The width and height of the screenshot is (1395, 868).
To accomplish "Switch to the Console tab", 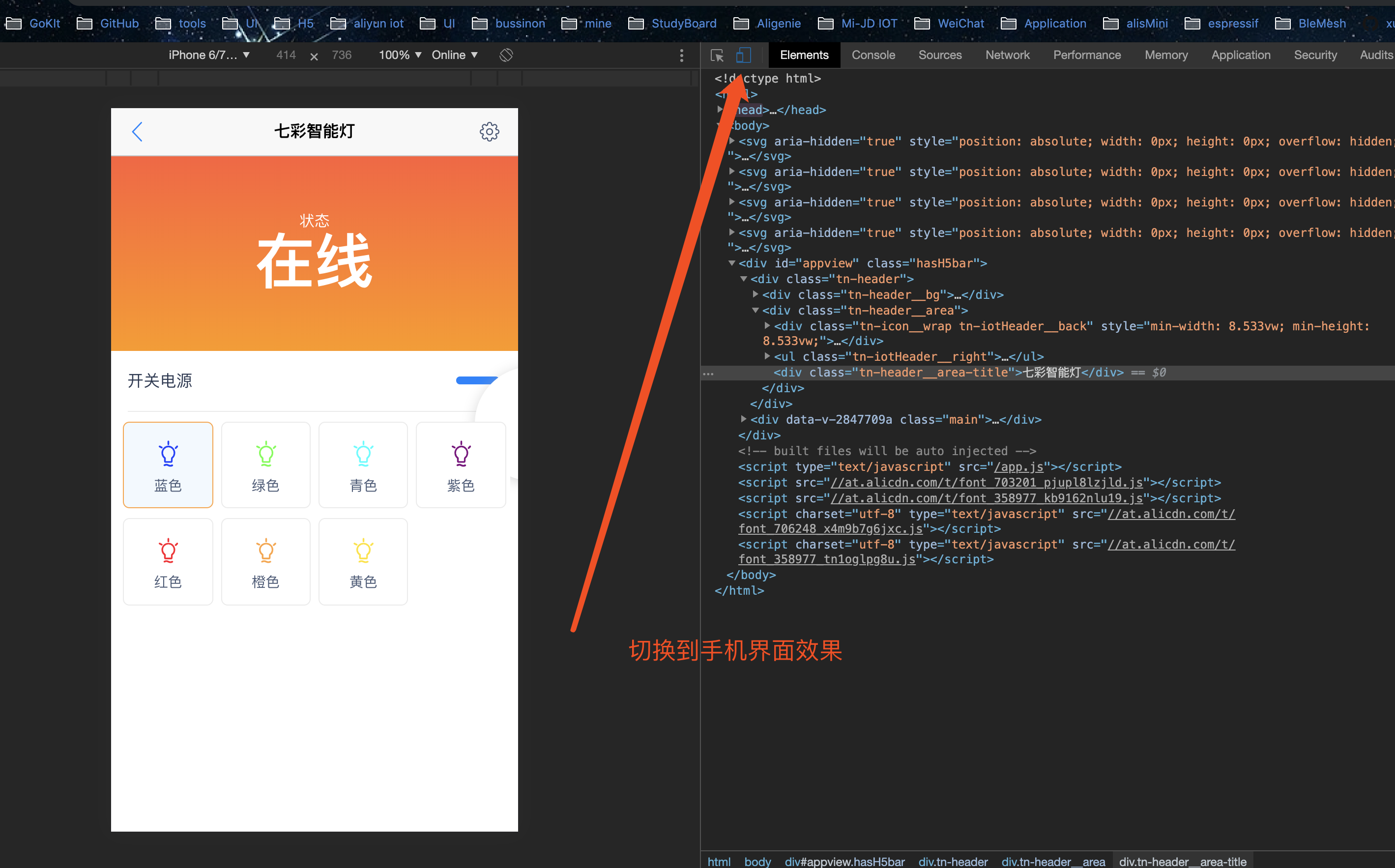I will click(873, 55).
